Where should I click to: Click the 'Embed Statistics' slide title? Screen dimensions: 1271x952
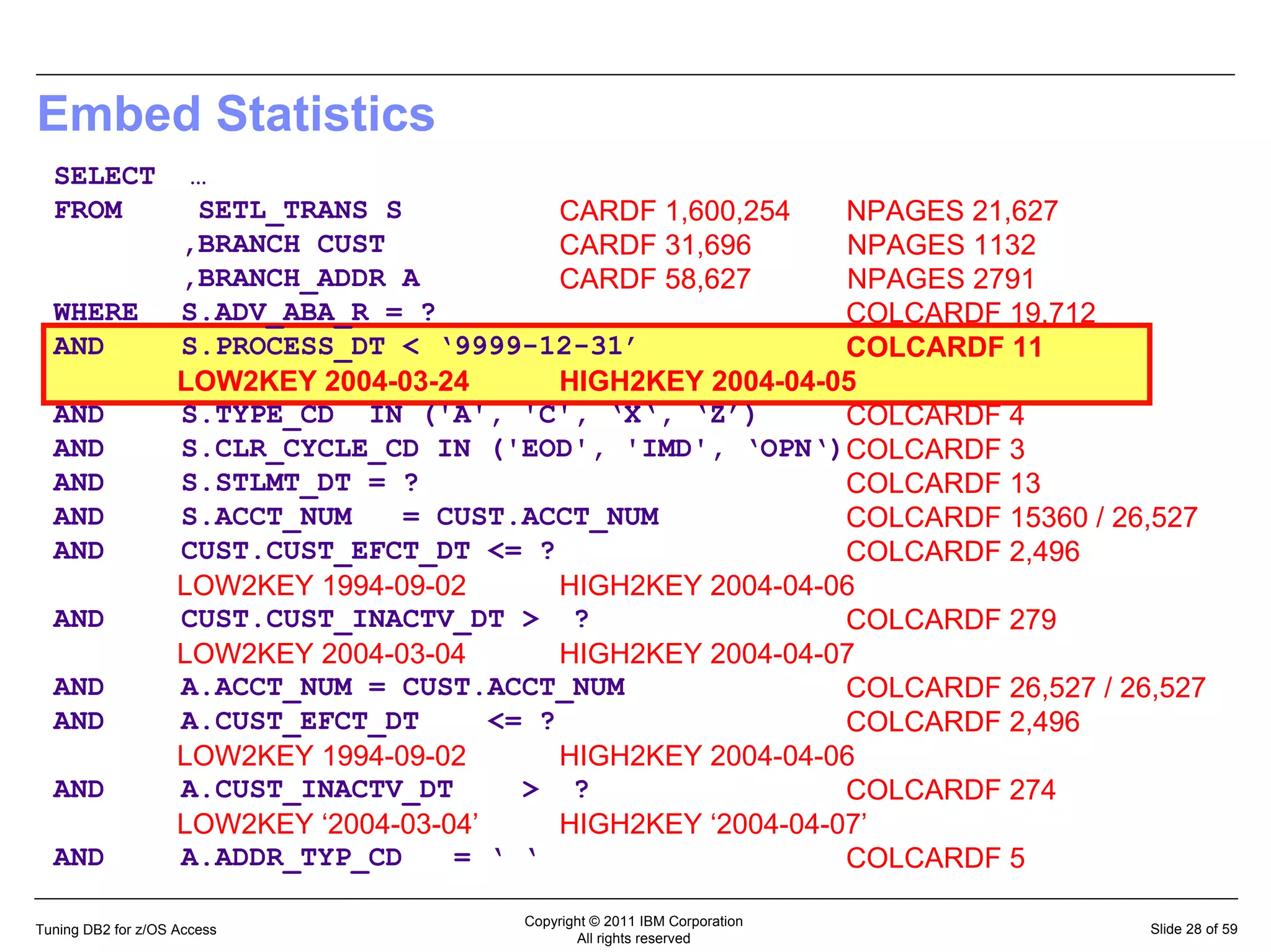(236, 114)
